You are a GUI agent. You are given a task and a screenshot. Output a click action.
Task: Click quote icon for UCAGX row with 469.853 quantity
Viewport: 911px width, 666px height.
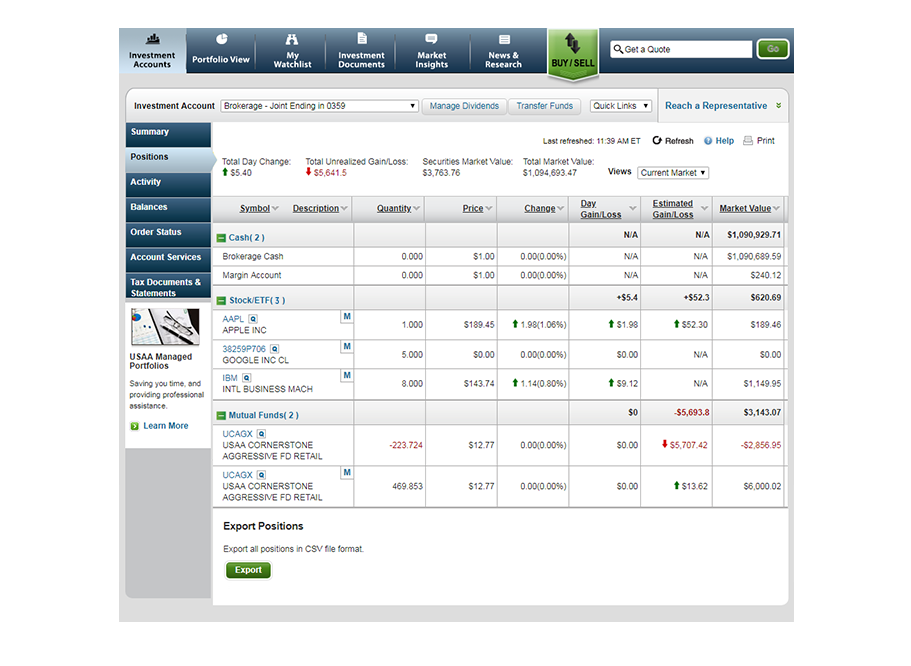pyautogui.click(x=262, y=475)
